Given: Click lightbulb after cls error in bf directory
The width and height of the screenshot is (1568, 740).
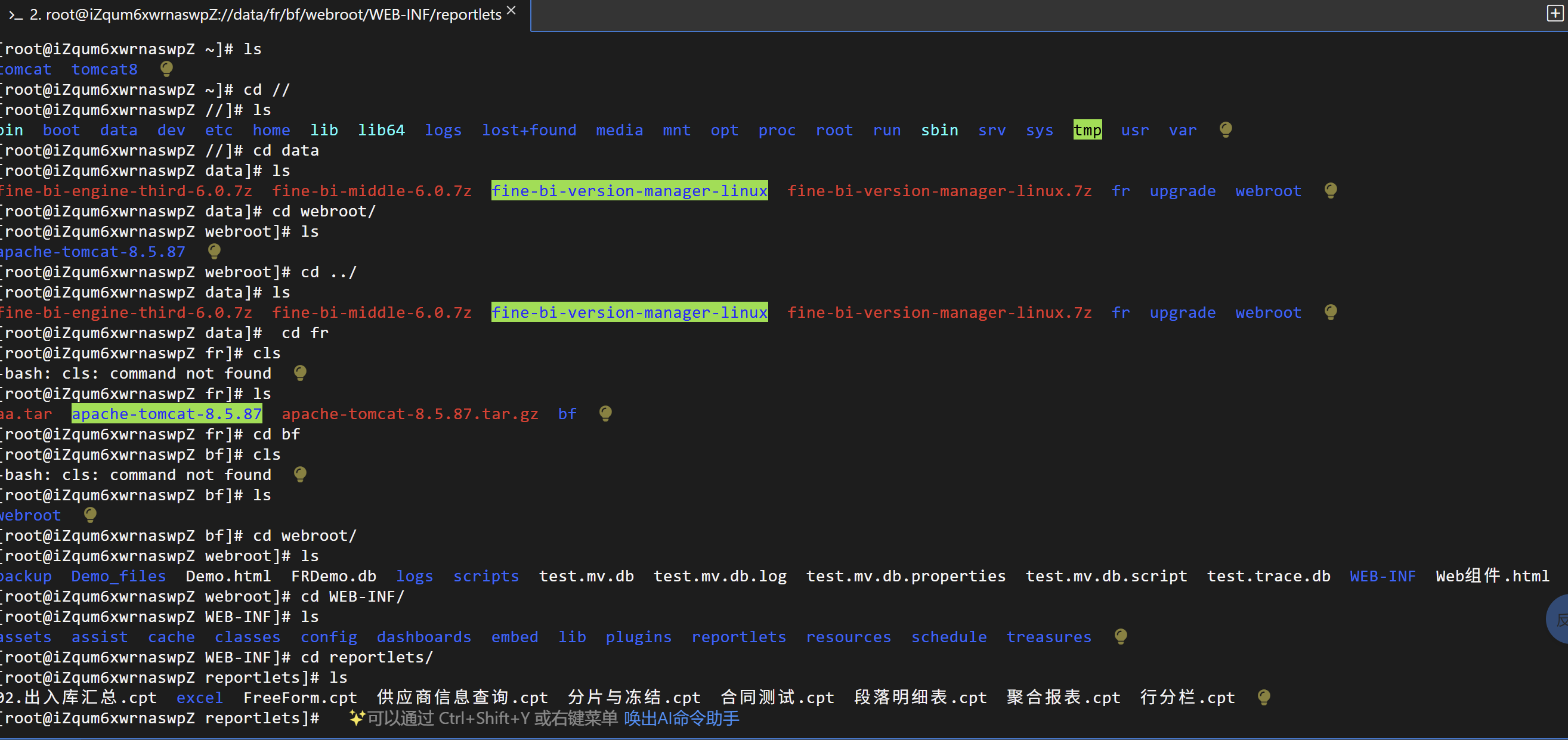Looking at the screenshot, I should [x=300, y=474].
